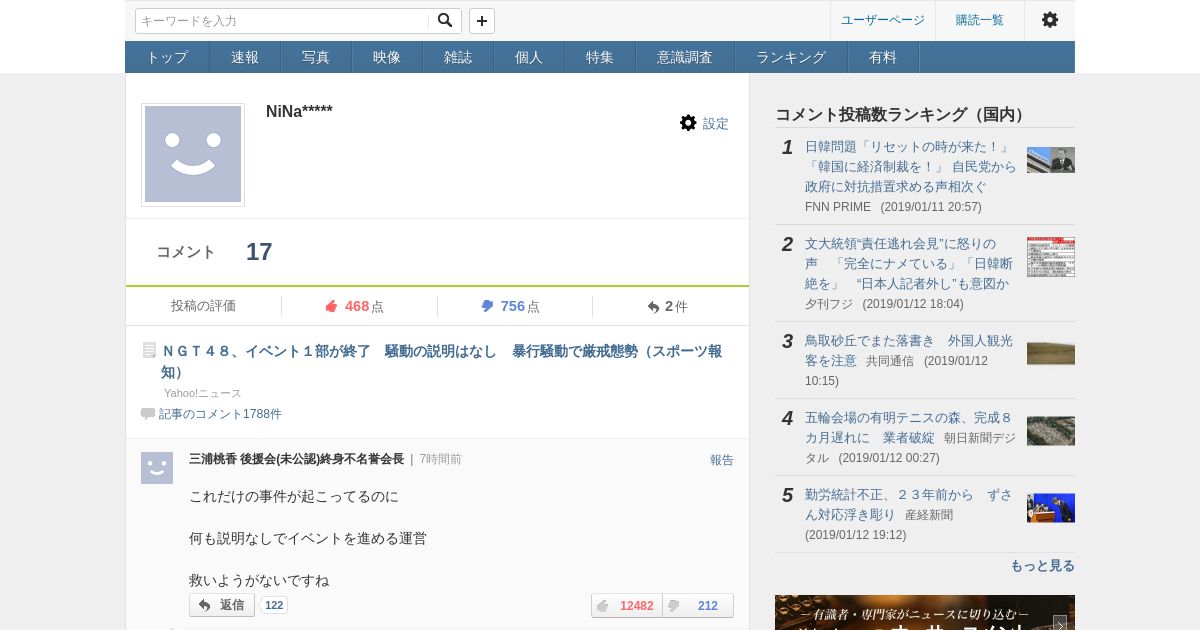Click the gear icon next to 設定
The image size is (1200, 630).
pos(688,123)
